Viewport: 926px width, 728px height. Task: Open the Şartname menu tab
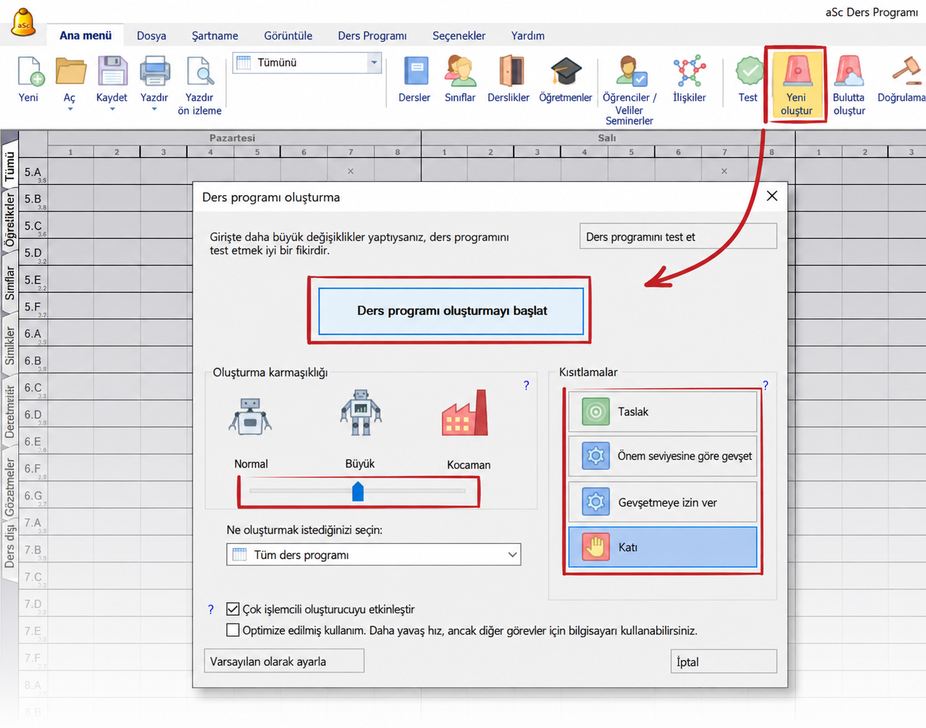215,35
